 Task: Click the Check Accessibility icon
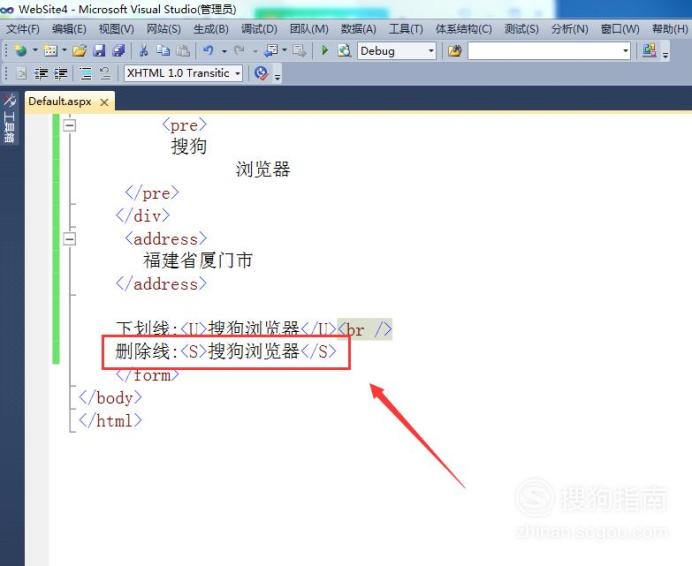pyautogui.click(x=261, y=73)
